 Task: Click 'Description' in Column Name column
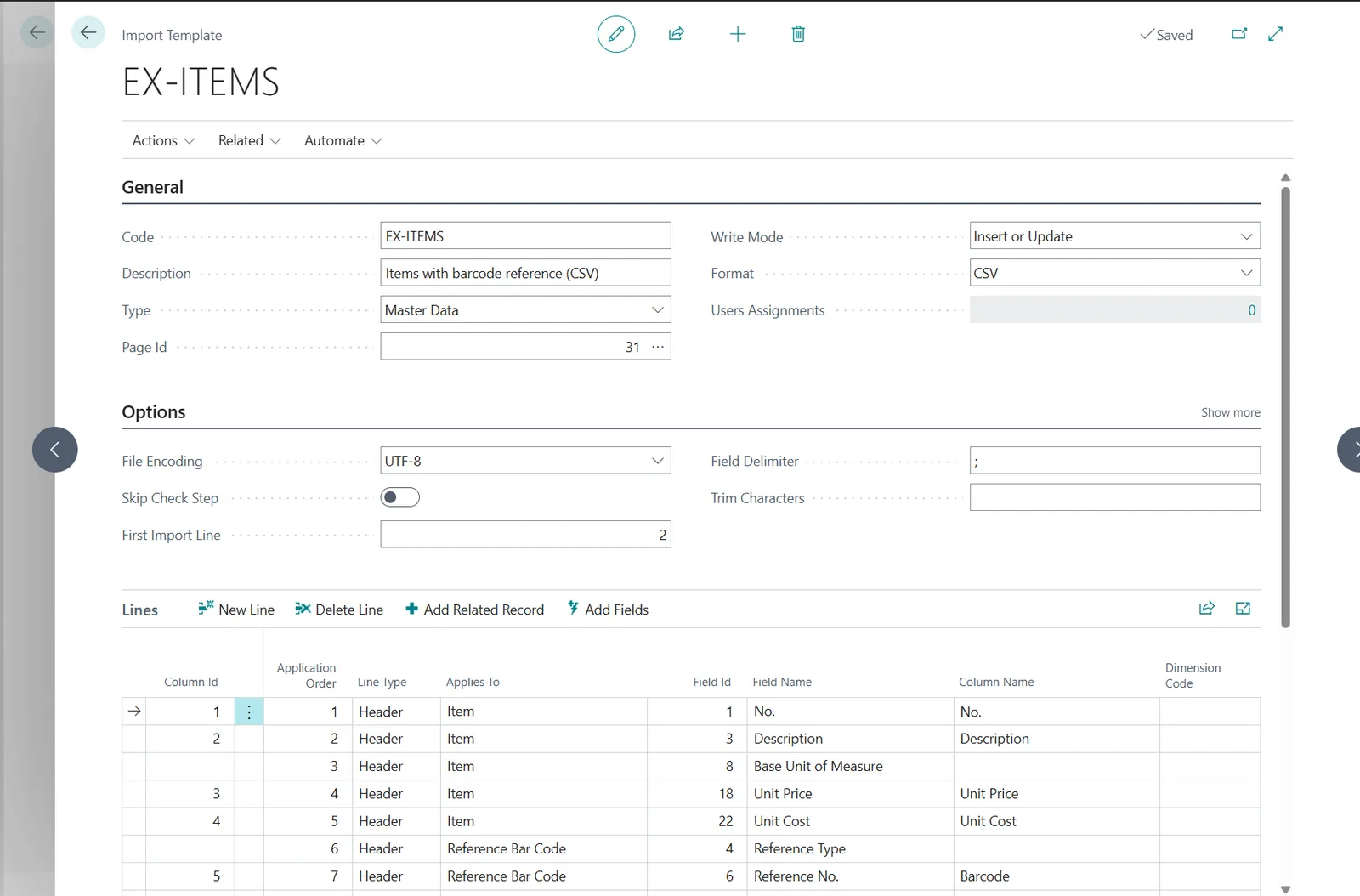click(x=1057, y=739)
